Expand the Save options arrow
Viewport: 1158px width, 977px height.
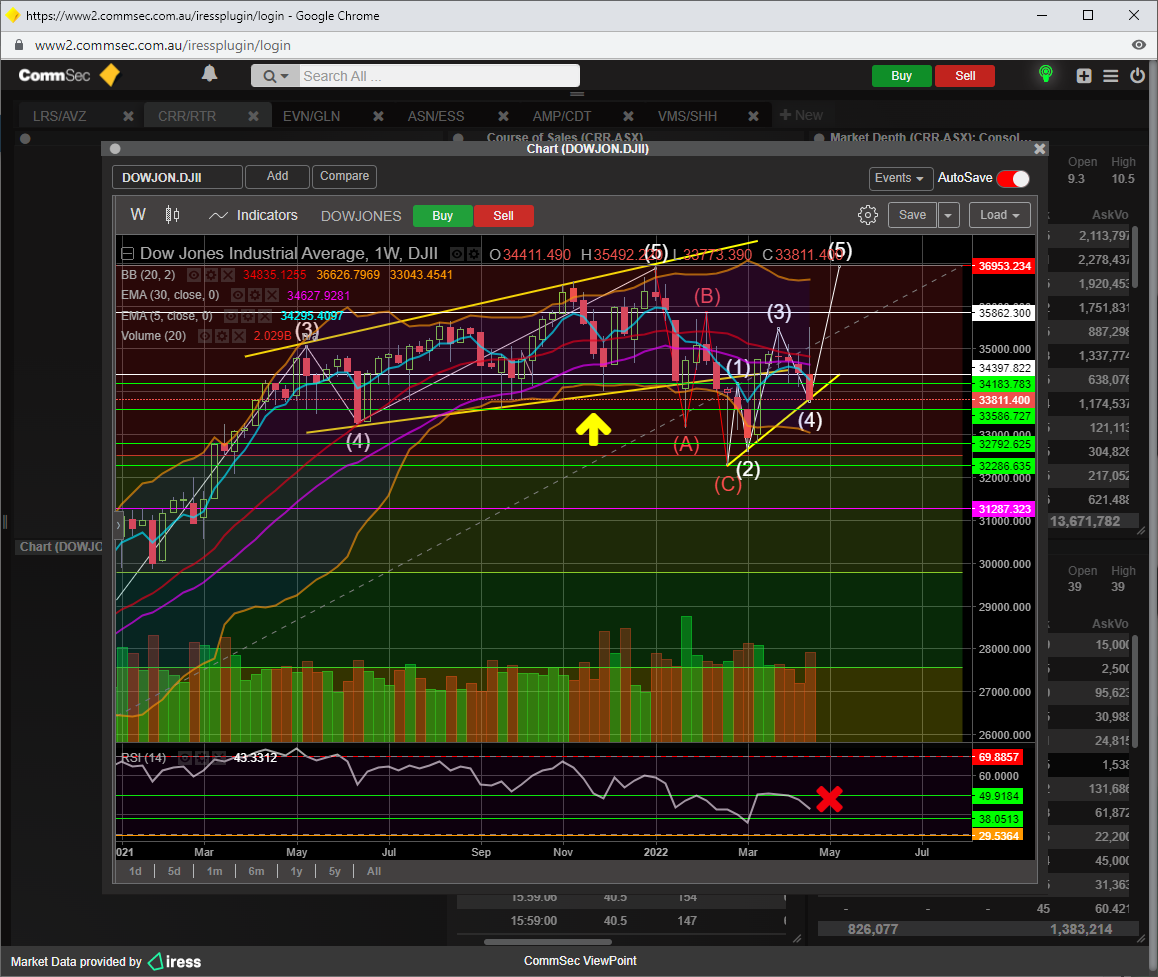[x=948, y=215]
